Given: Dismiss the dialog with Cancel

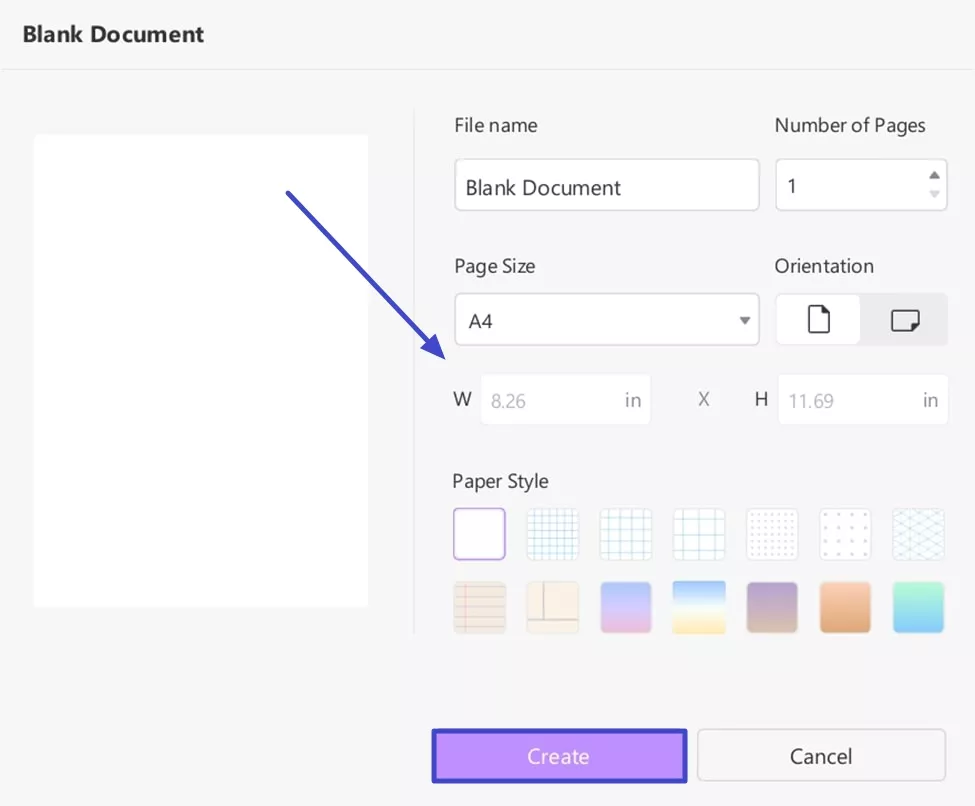Looking at the screenshot, I should pos(821,756).
